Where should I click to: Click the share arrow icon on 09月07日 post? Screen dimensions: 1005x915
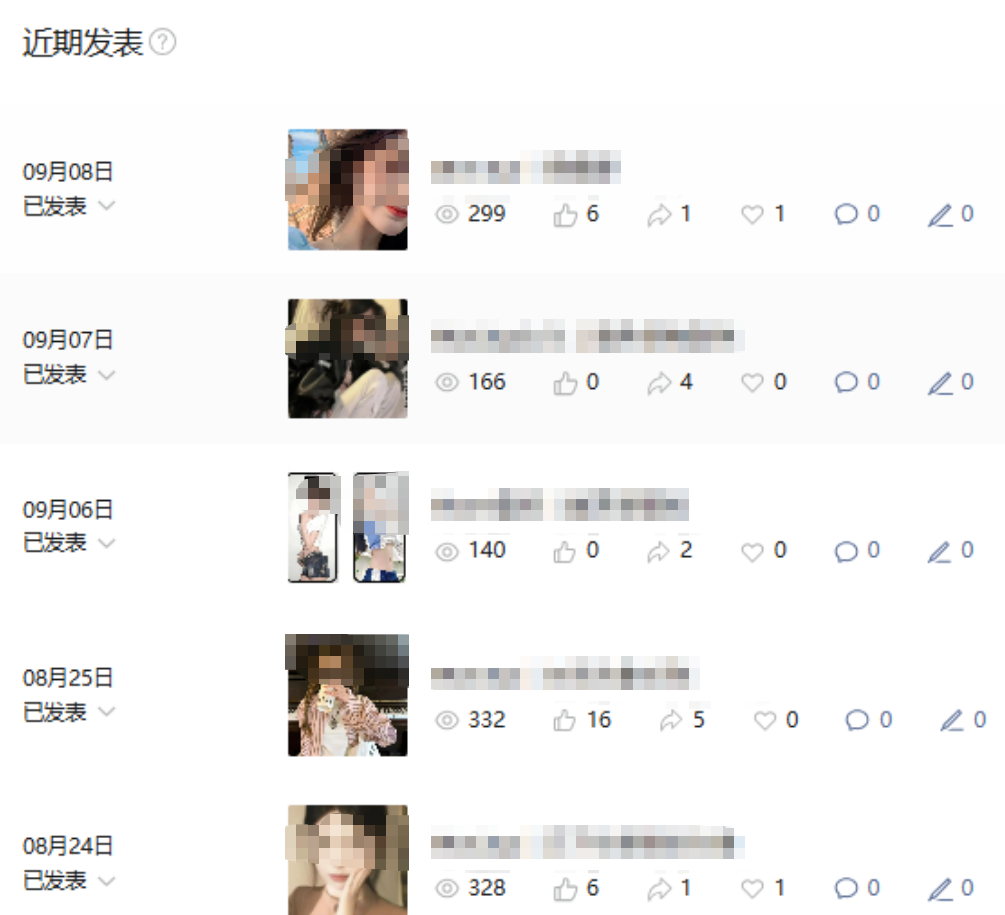tap(659, 383)
